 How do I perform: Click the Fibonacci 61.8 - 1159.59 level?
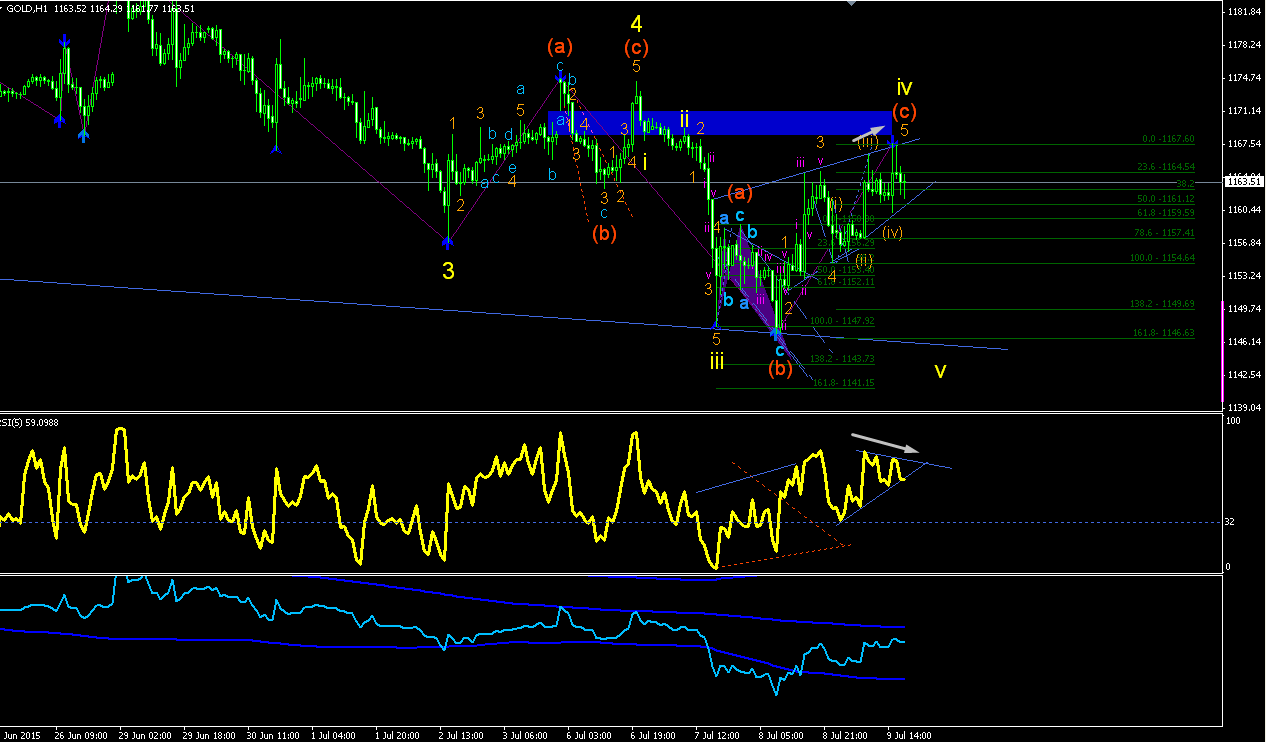1165,212
